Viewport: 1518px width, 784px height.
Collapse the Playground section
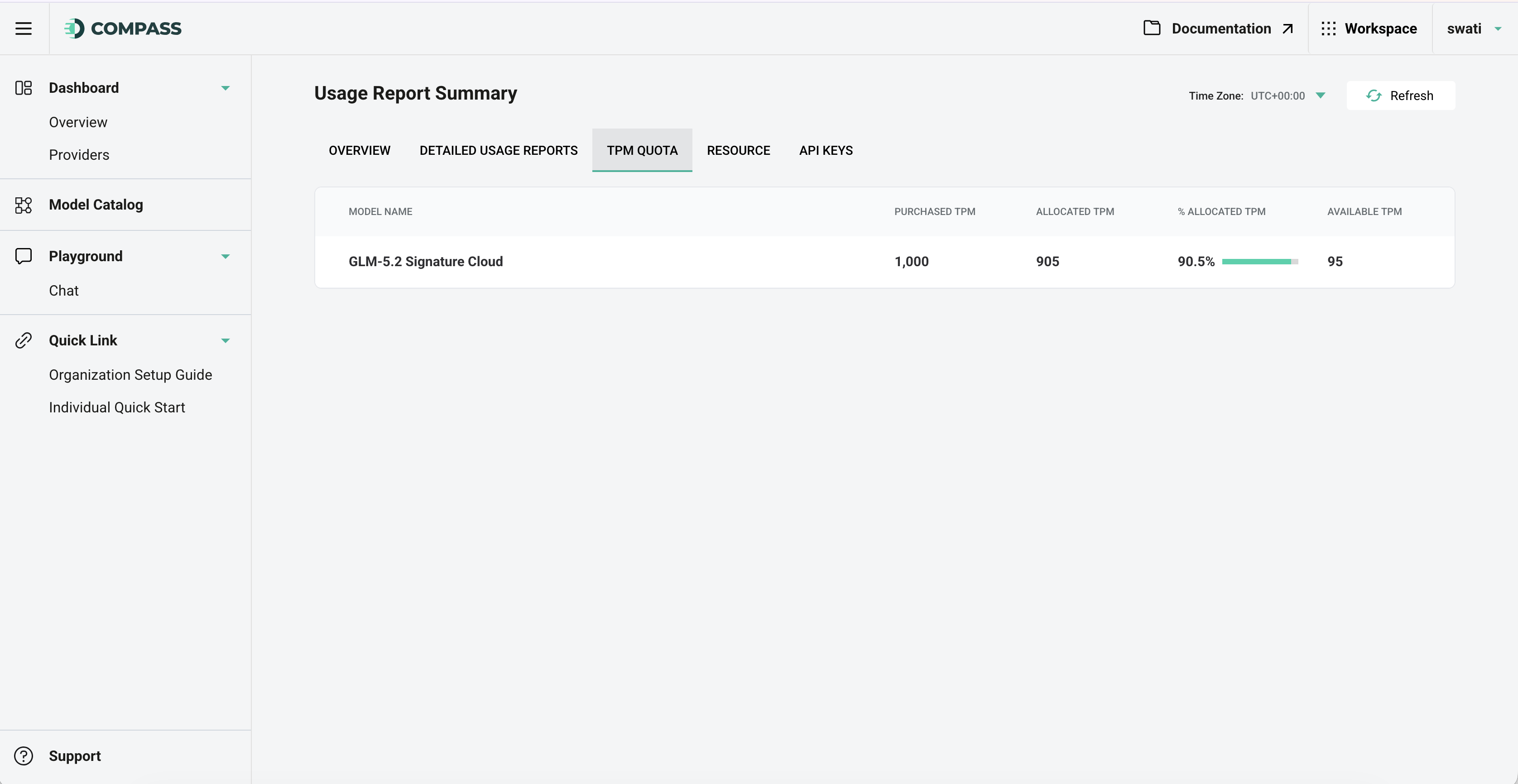pyautogui.click(x=225, y=257)
